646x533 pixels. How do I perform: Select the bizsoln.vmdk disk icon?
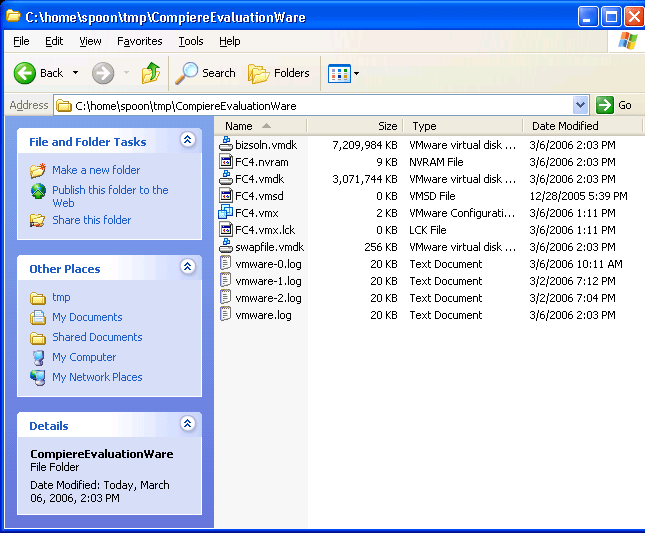[226, 145]
